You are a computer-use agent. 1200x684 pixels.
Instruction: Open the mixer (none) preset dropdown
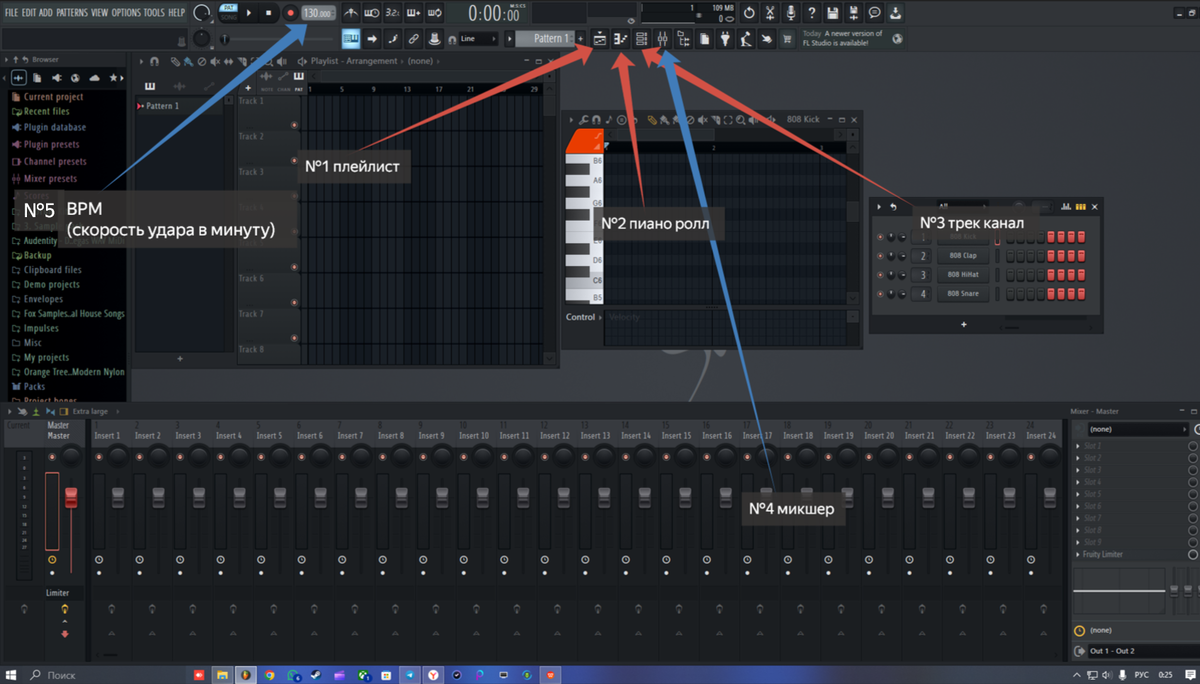tap(1138, 429)
